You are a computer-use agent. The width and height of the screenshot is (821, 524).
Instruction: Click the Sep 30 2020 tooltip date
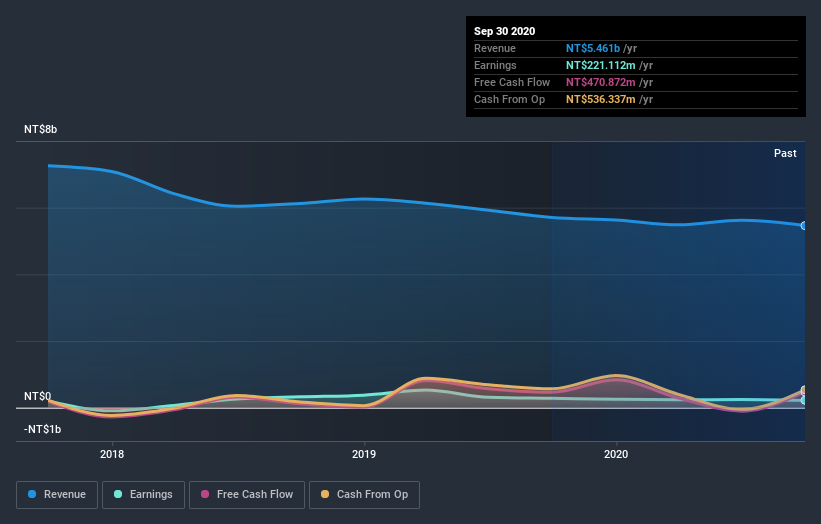505,31
